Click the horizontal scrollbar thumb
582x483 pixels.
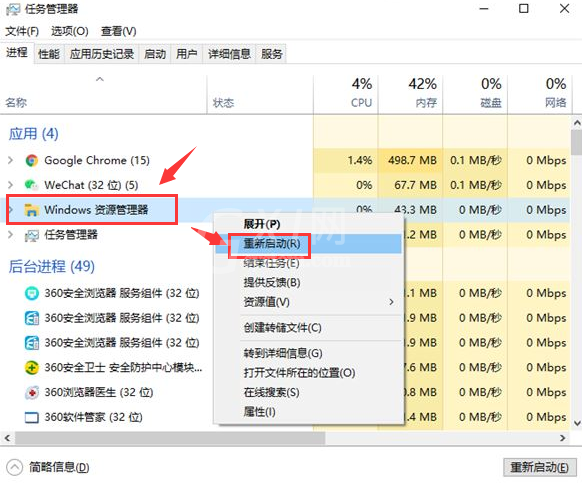coord(170,438)
